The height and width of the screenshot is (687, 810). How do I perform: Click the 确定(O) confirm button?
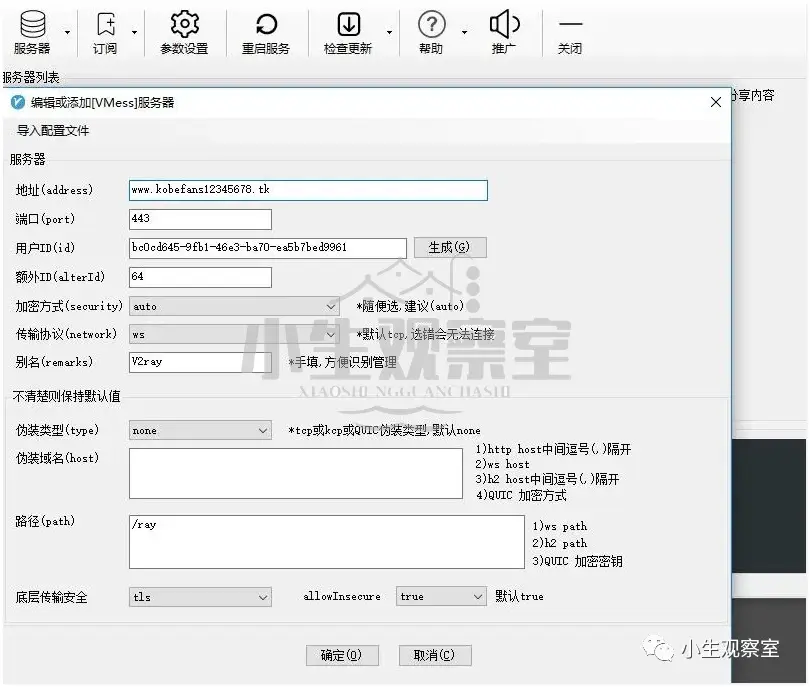342,655
